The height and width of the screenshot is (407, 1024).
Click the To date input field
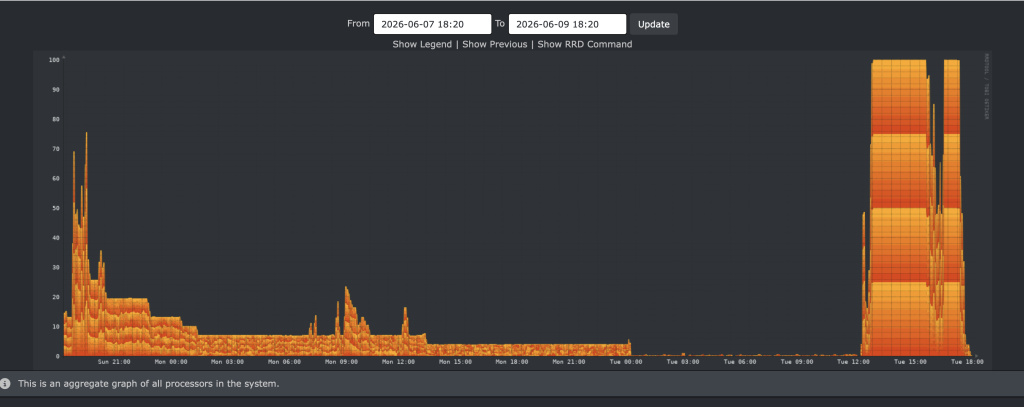[567, 24]
